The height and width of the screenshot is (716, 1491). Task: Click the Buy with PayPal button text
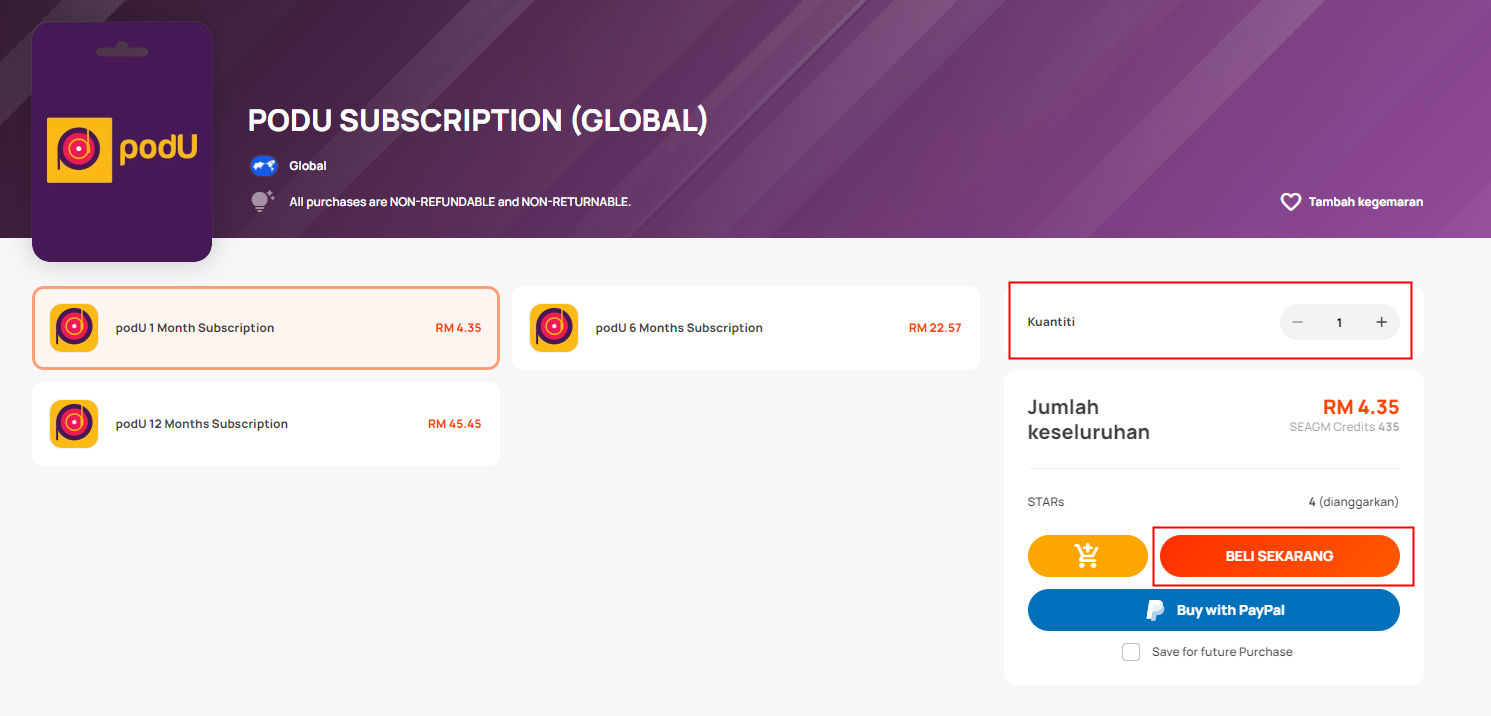click(1231, 610)
